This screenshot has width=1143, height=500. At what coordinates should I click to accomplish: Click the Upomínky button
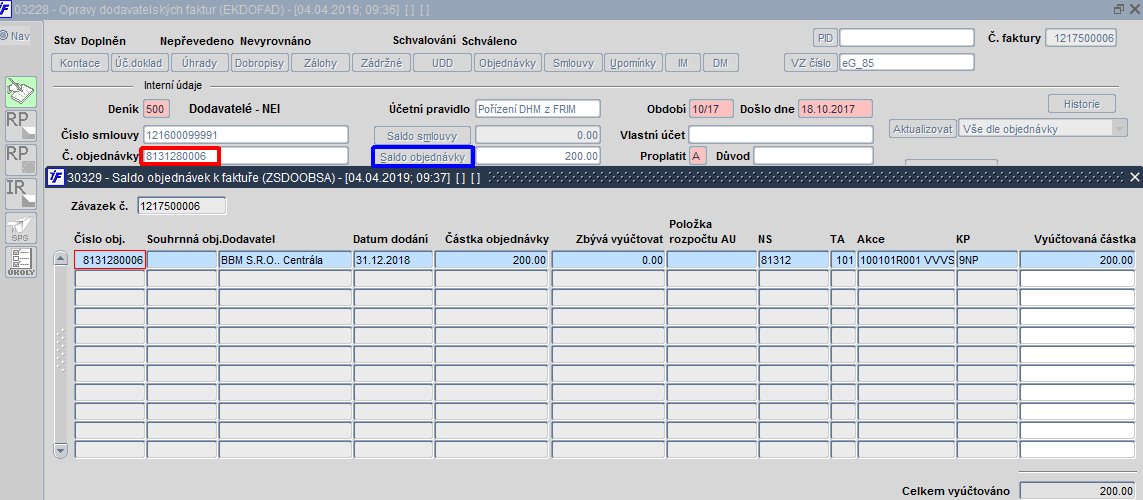coord(634,63)
